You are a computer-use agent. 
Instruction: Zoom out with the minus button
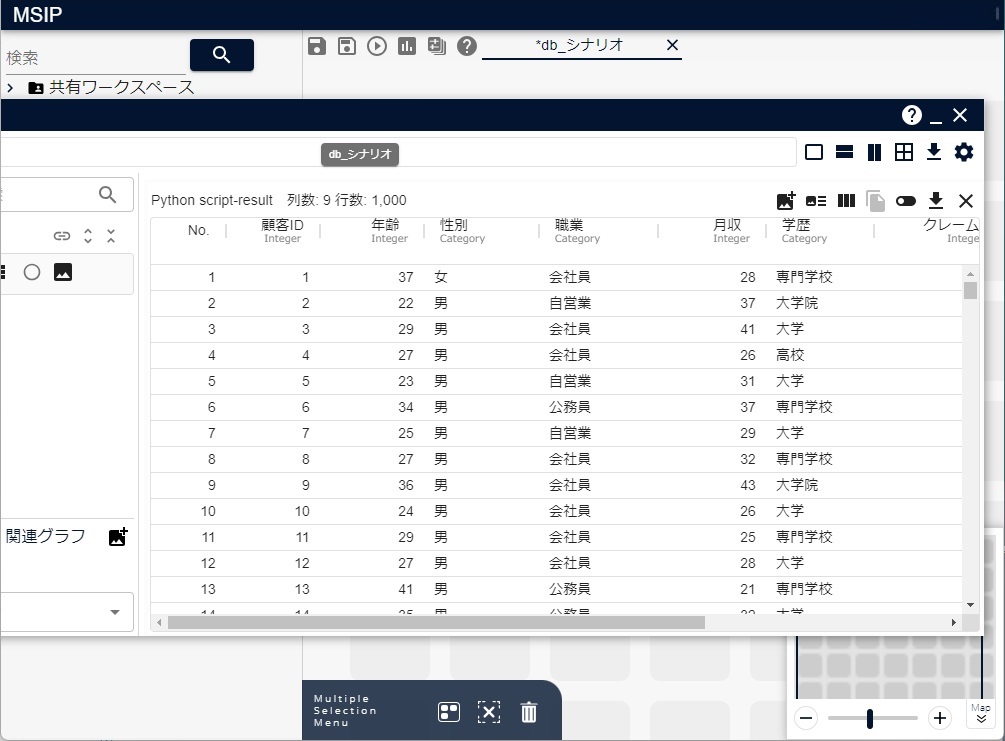[806, 718]
